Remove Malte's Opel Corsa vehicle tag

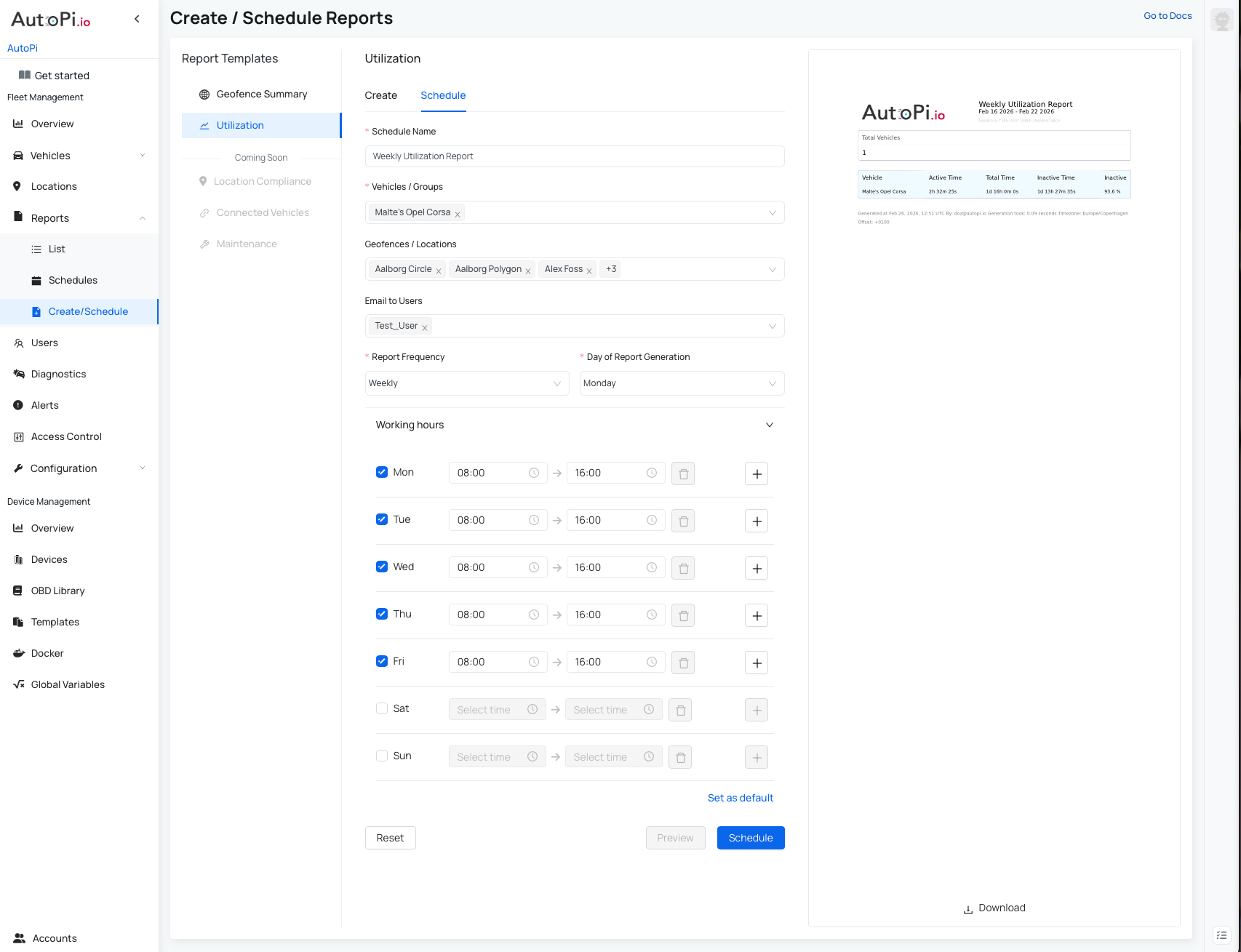(x=458, y=214)
